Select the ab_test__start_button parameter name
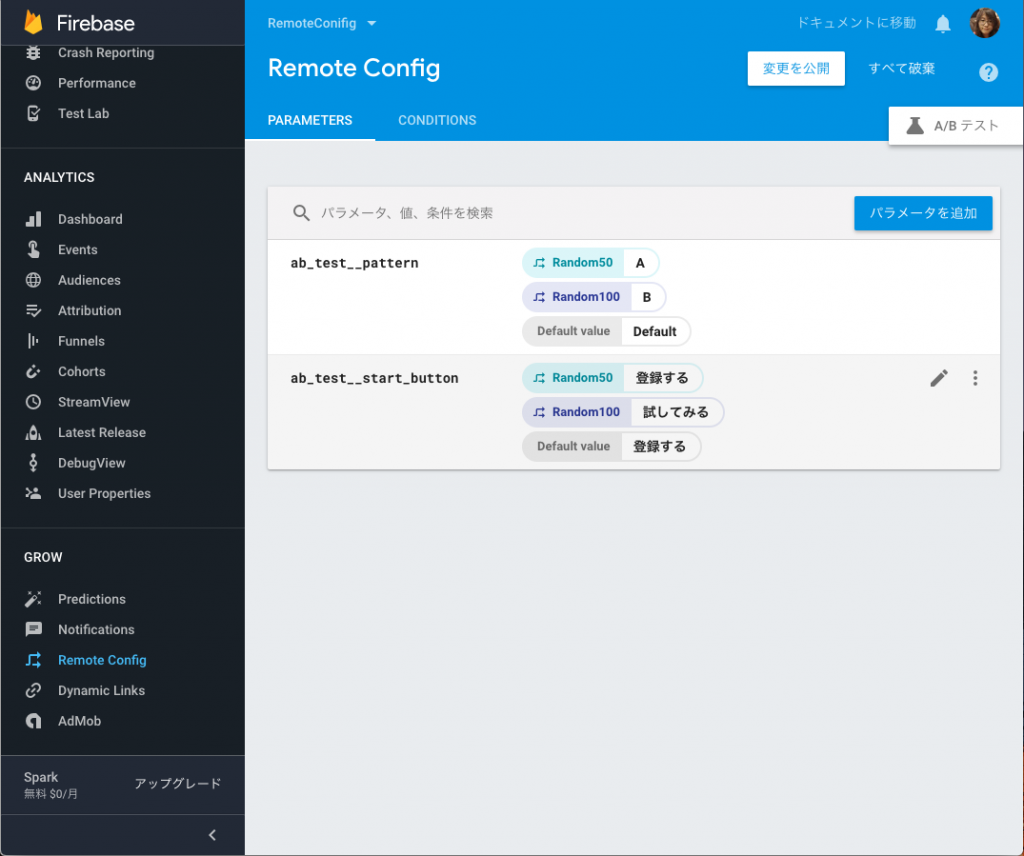 [374, 378]
